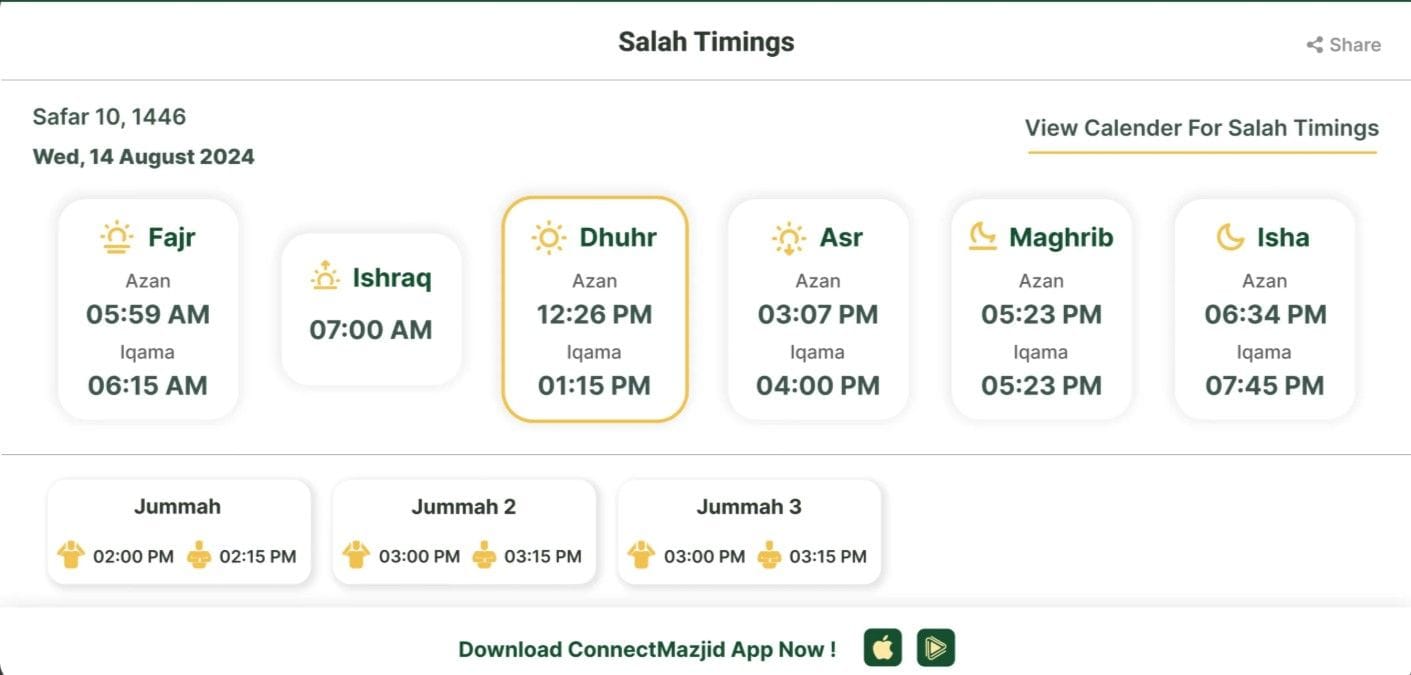Click the Jummah khutbah icon at 02:00 PM
Image resolution: width=1411 pixels, height=675 pixels.
tap(71, 555)
